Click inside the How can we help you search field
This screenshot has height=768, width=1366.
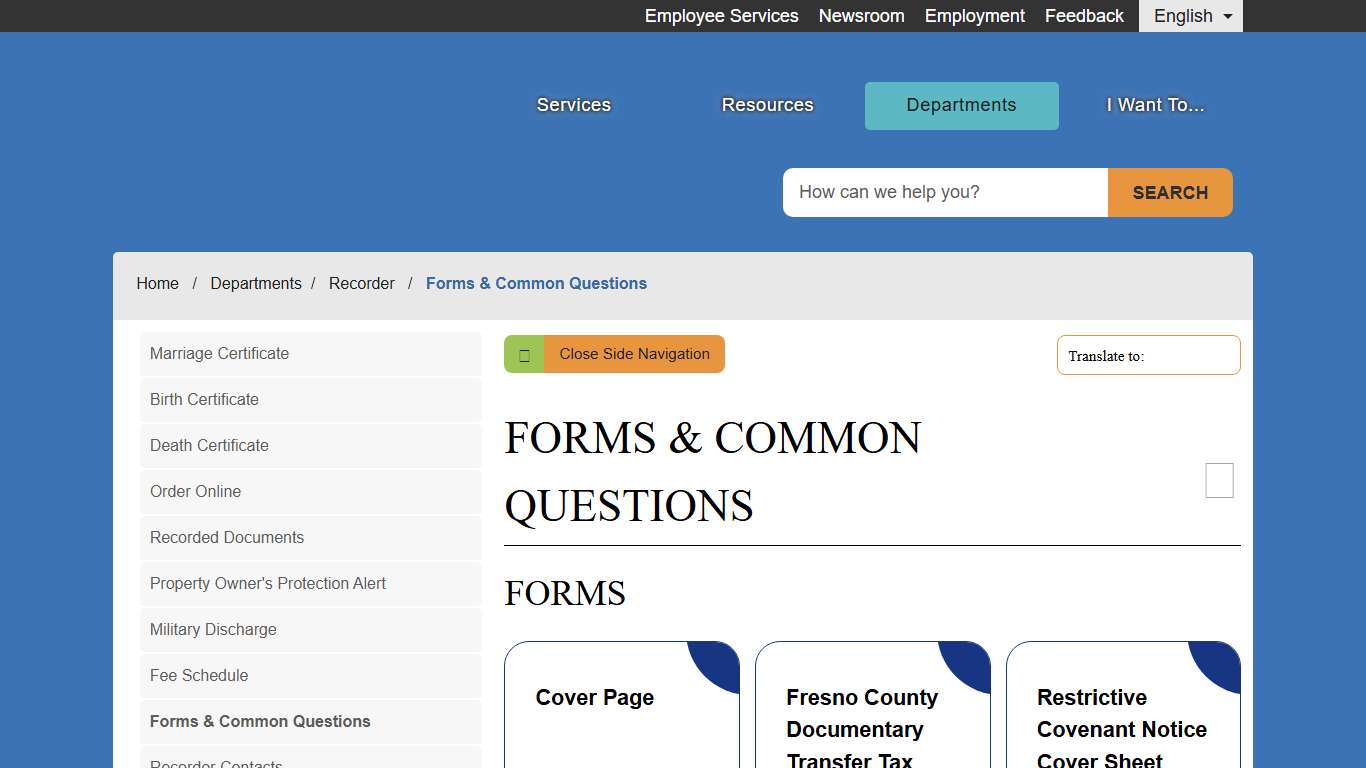(944, 192)
